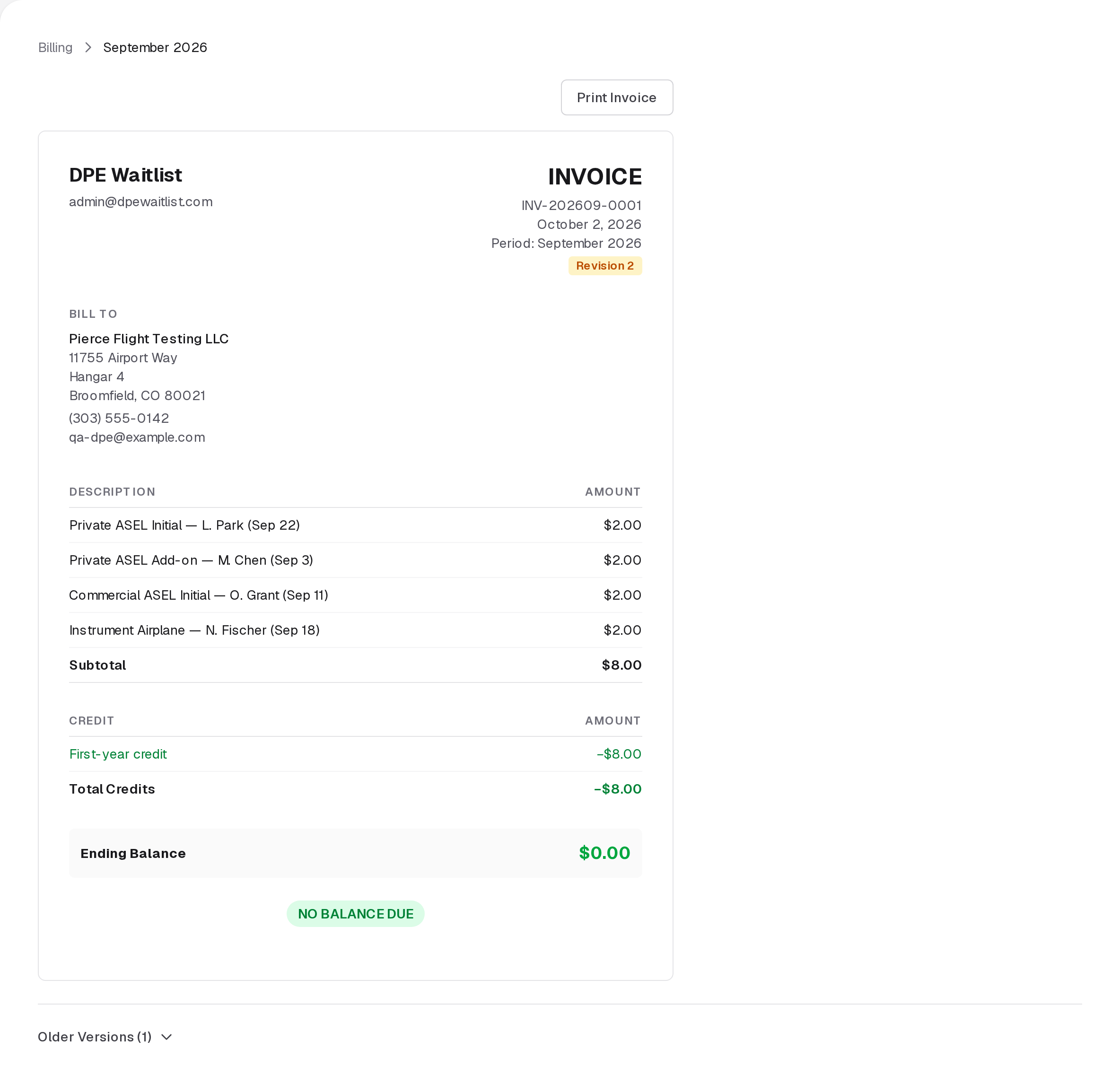The width and height of the screenshot is (1120, 1084).
Task: Click the $2.00 amount for M. Chen
Action: tap(622, 560)
